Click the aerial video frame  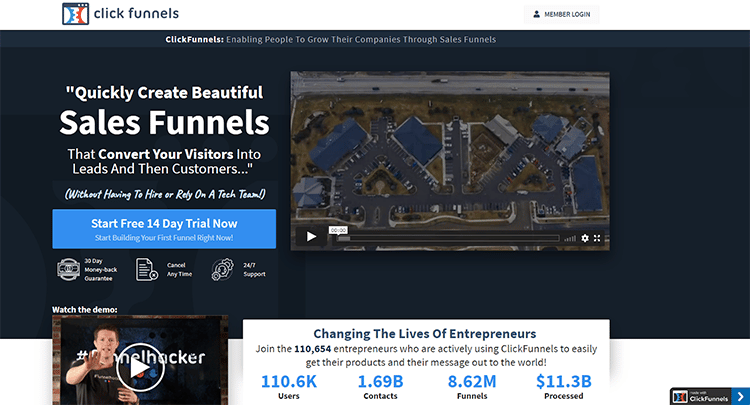tap(450, 150)
